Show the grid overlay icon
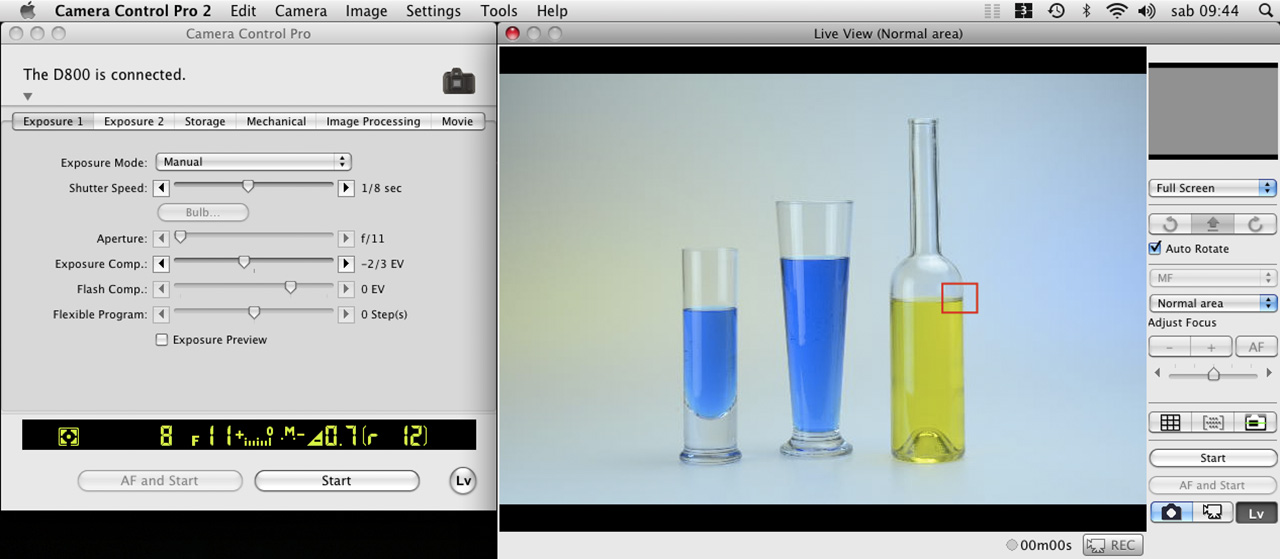 point(1170,423)
